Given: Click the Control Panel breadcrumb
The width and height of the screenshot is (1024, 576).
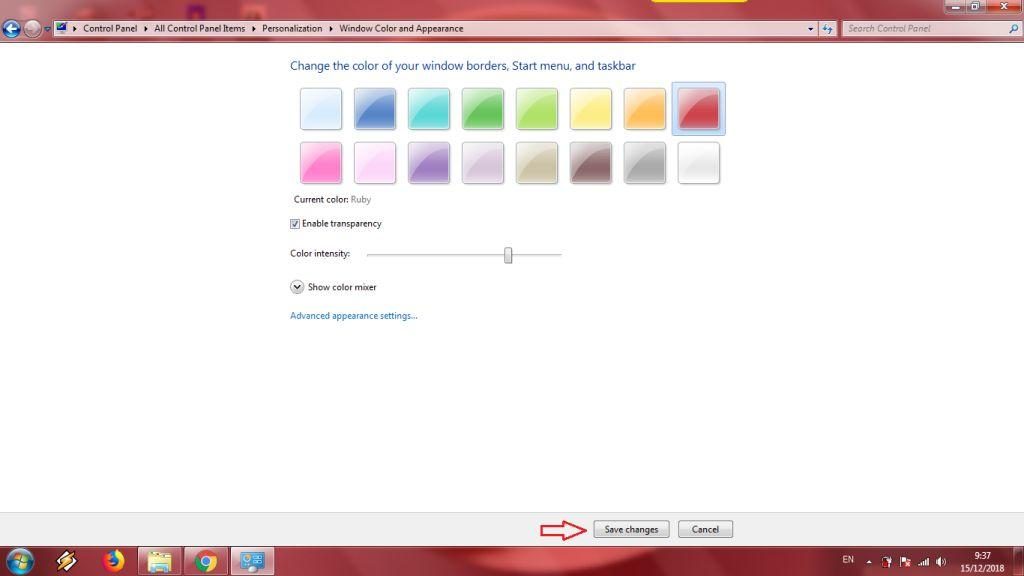Looking at the screenshot, I should pos(110,29).
